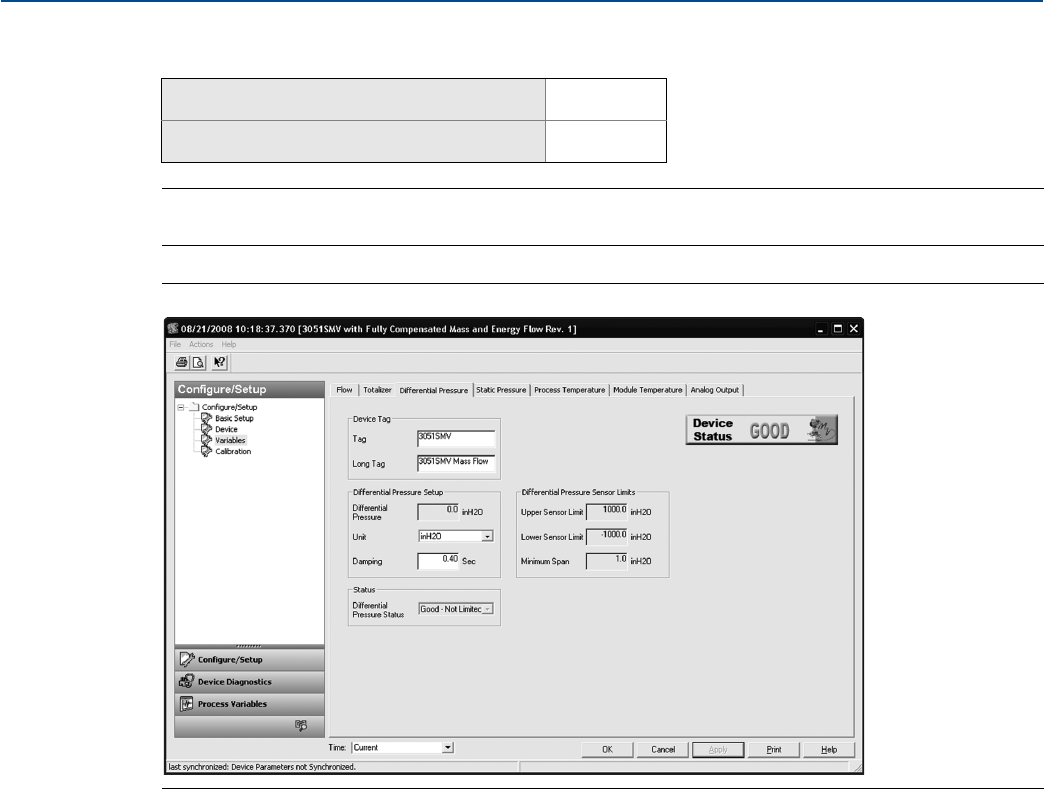Switch to the Flow tab
This screenshot has width=1044, height=796.
pos(344,390)
